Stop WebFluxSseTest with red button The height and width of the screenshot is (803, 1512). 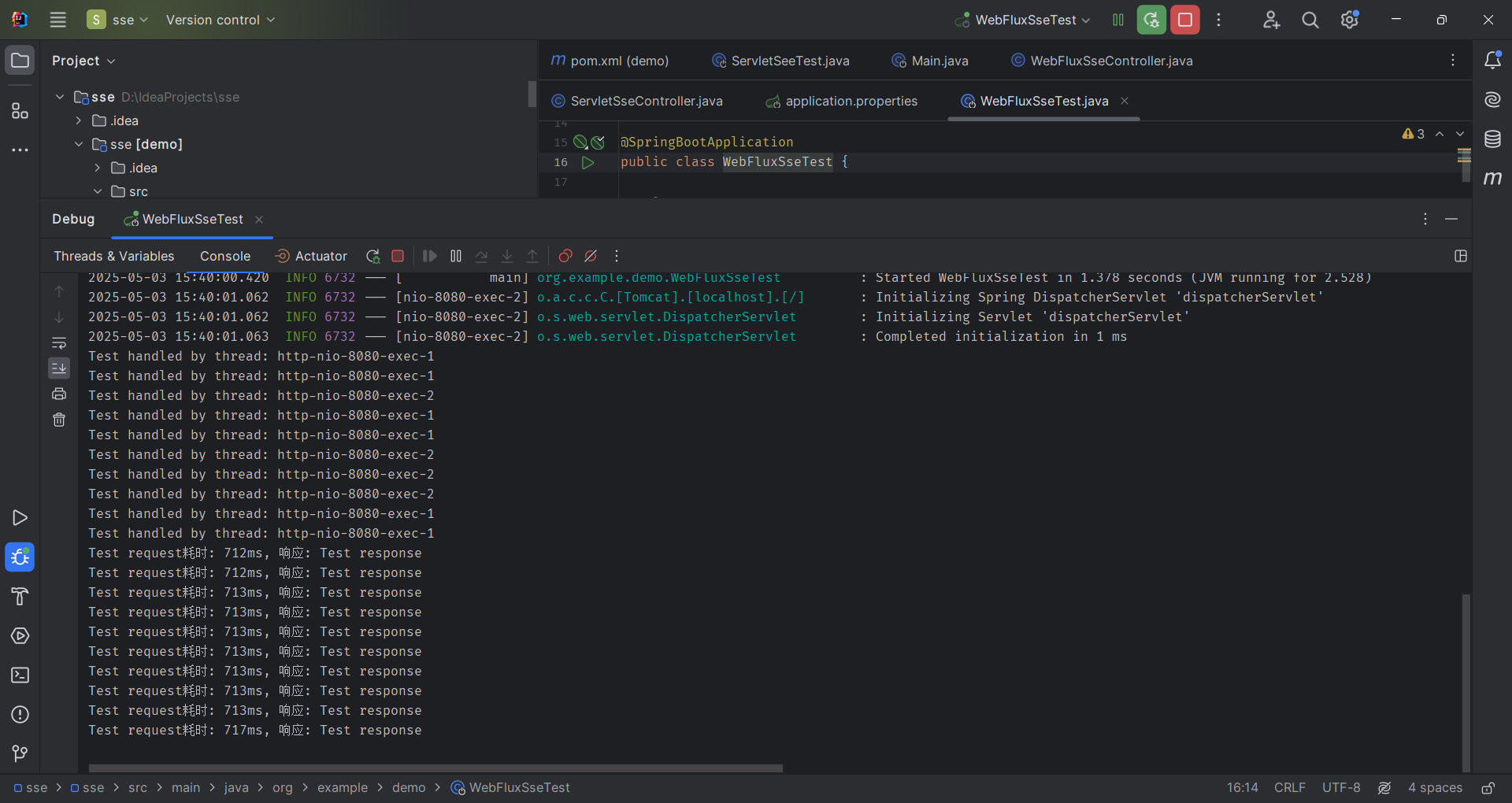tap(1185, 20)
